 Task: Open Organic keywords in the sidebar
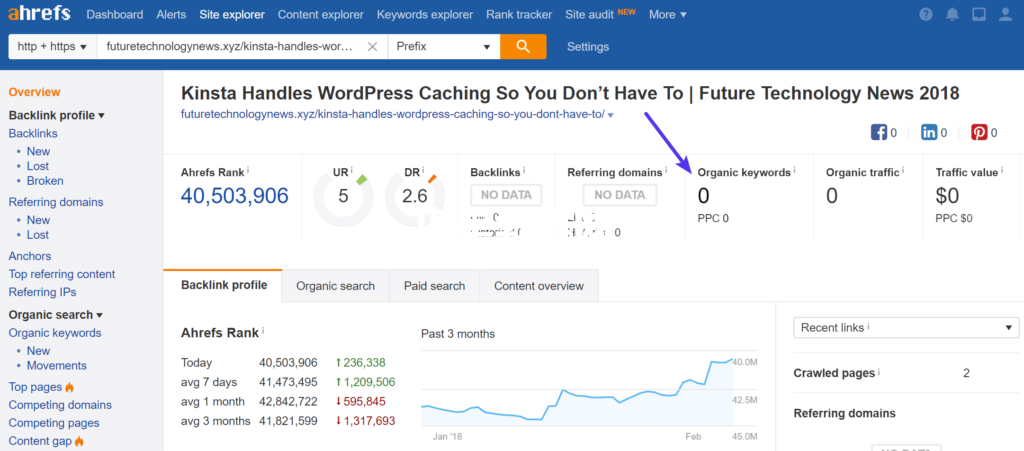click(x=55, y=333)
